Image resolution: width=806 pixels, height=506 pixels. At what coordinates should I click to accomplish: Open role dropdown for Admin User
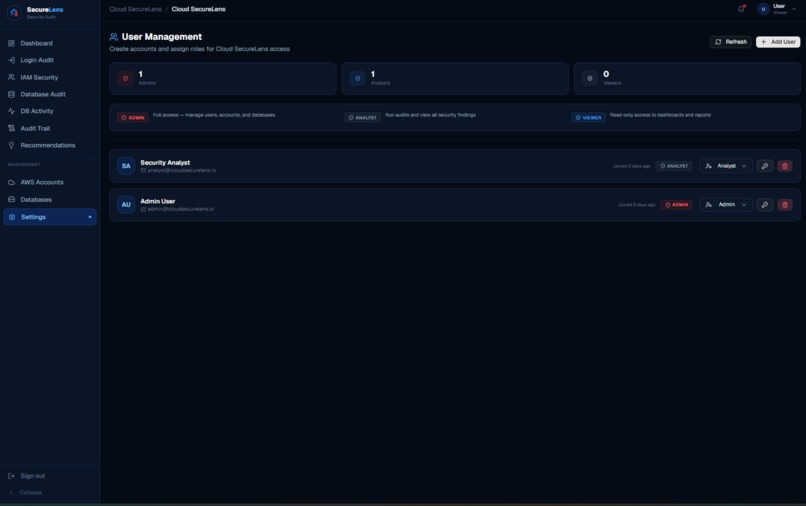(726, 205)
